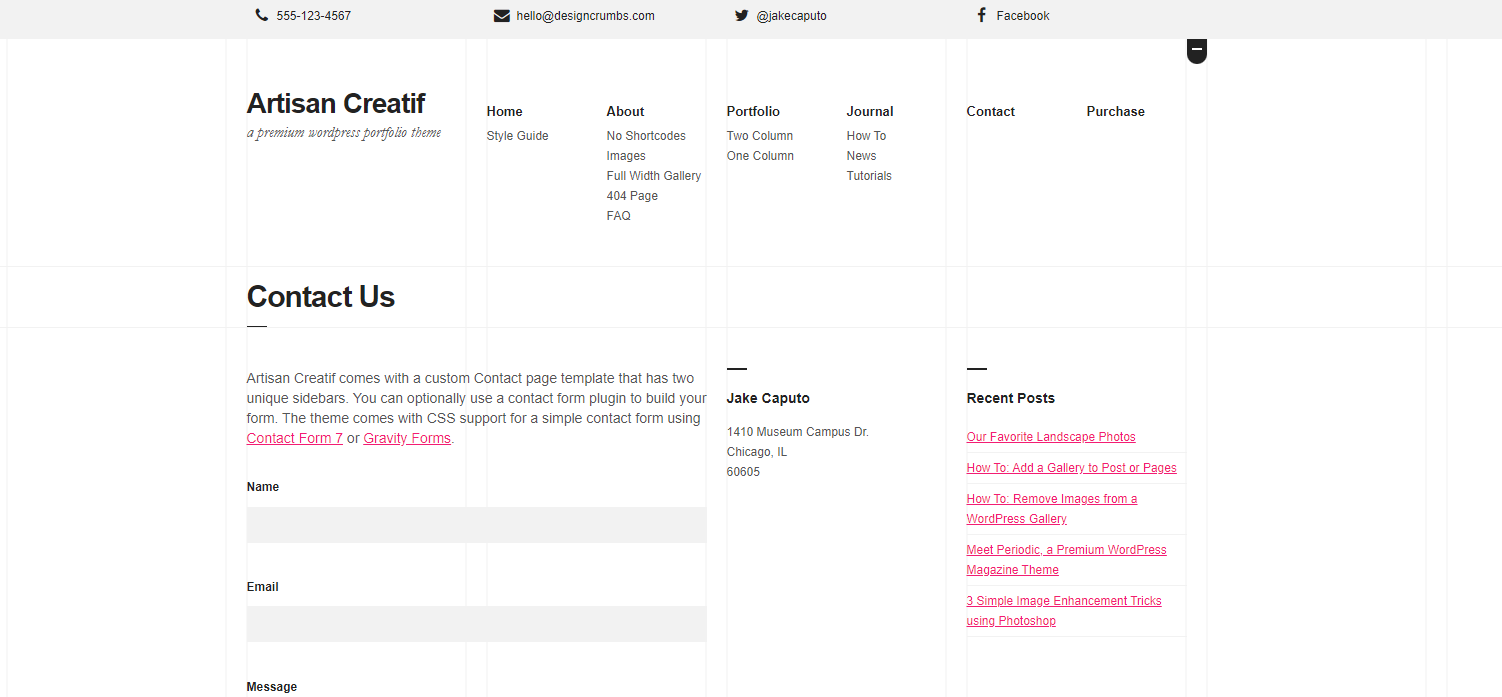The image size is (1502, 697).
Task: Click the Email field label
Action: pyautogui.click(x=263, y=587)
